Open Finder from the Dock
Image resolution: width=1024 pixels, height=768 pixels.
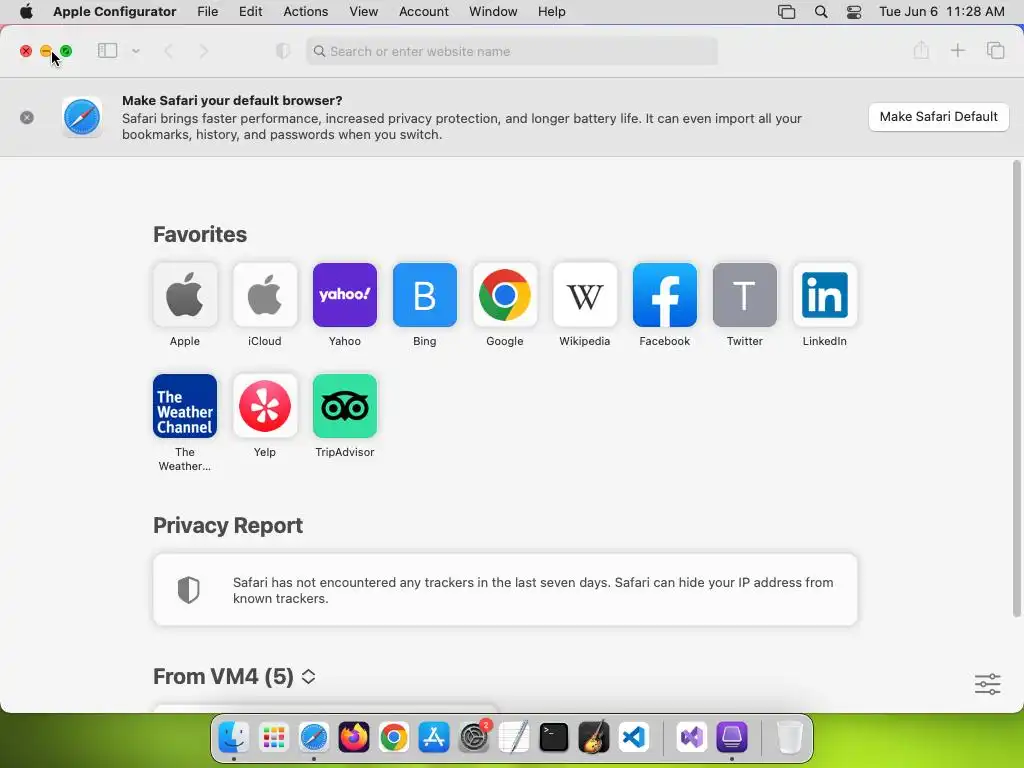pos(233,738)
